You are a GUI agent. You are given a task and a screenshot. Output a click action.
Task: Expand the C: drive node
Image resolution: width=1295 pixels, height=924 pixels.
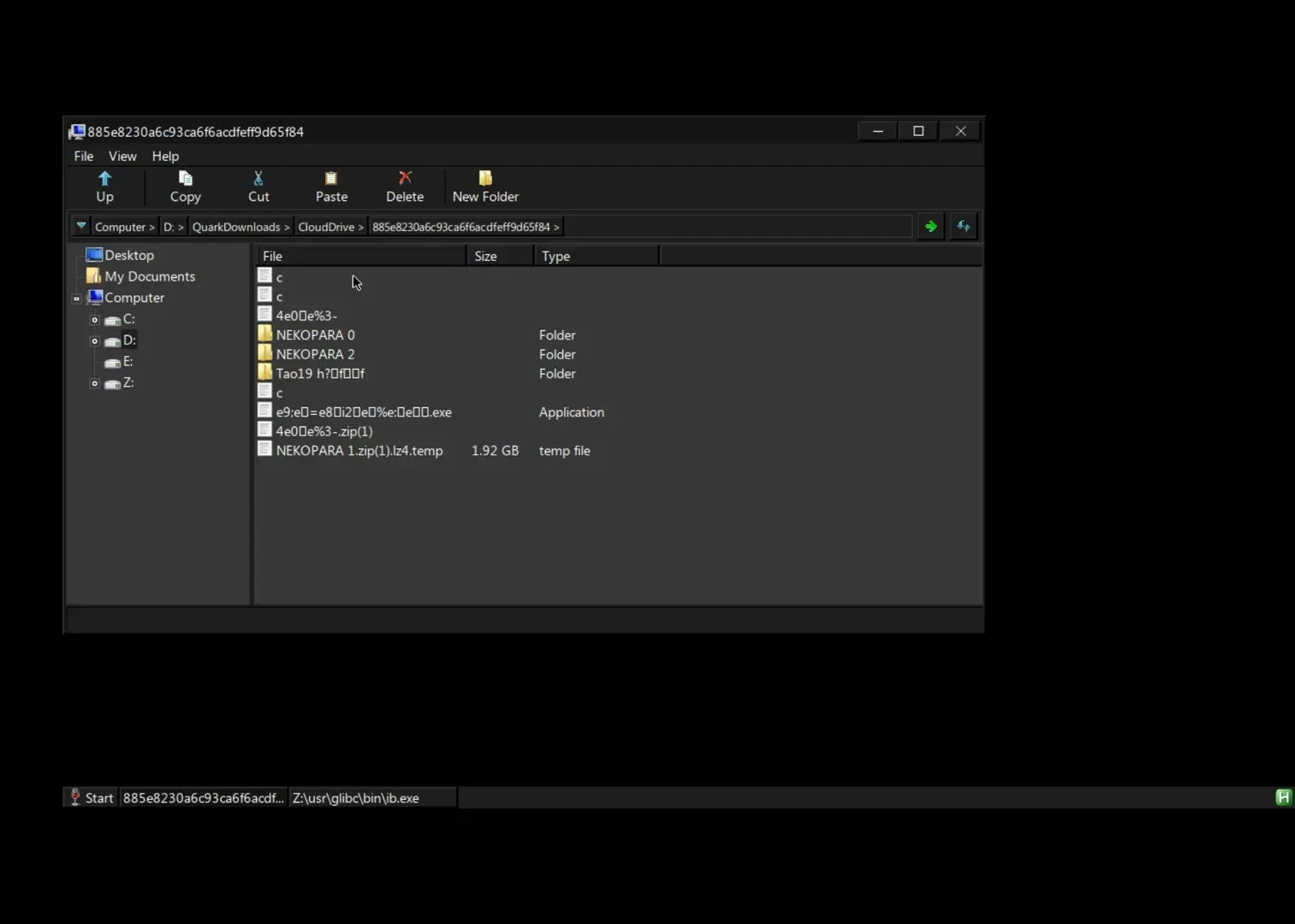pyautogui.click(x=95, y=320)
